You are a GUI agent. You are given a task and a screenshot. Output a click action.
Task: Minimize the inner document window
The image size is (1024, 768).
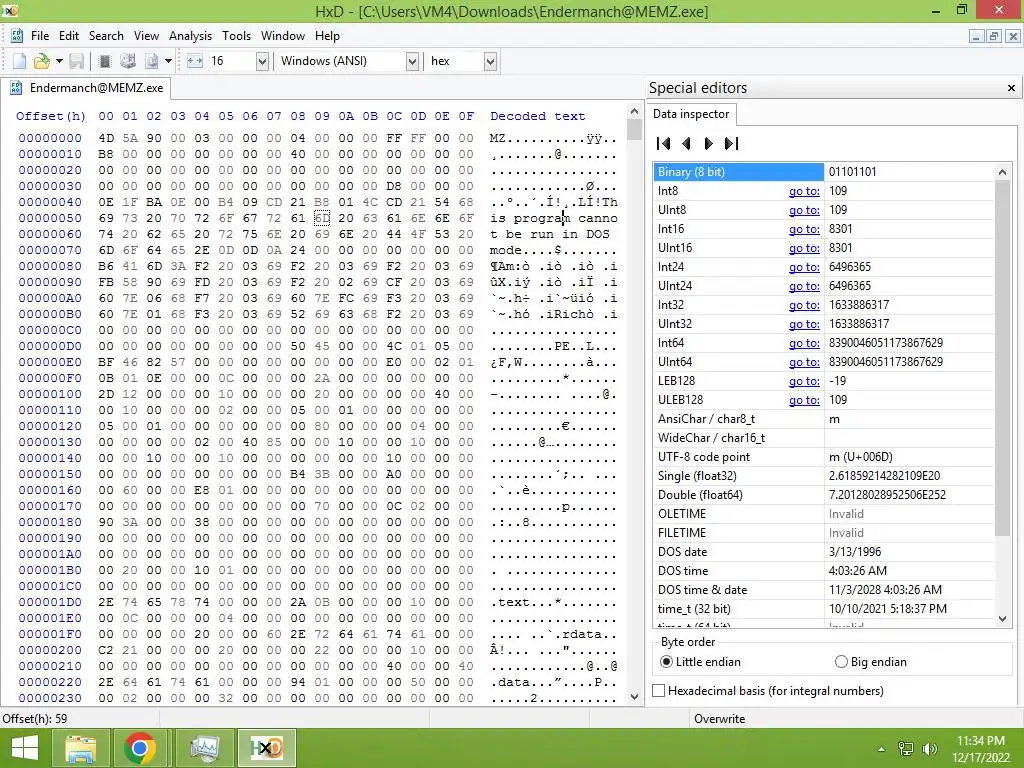976,36
